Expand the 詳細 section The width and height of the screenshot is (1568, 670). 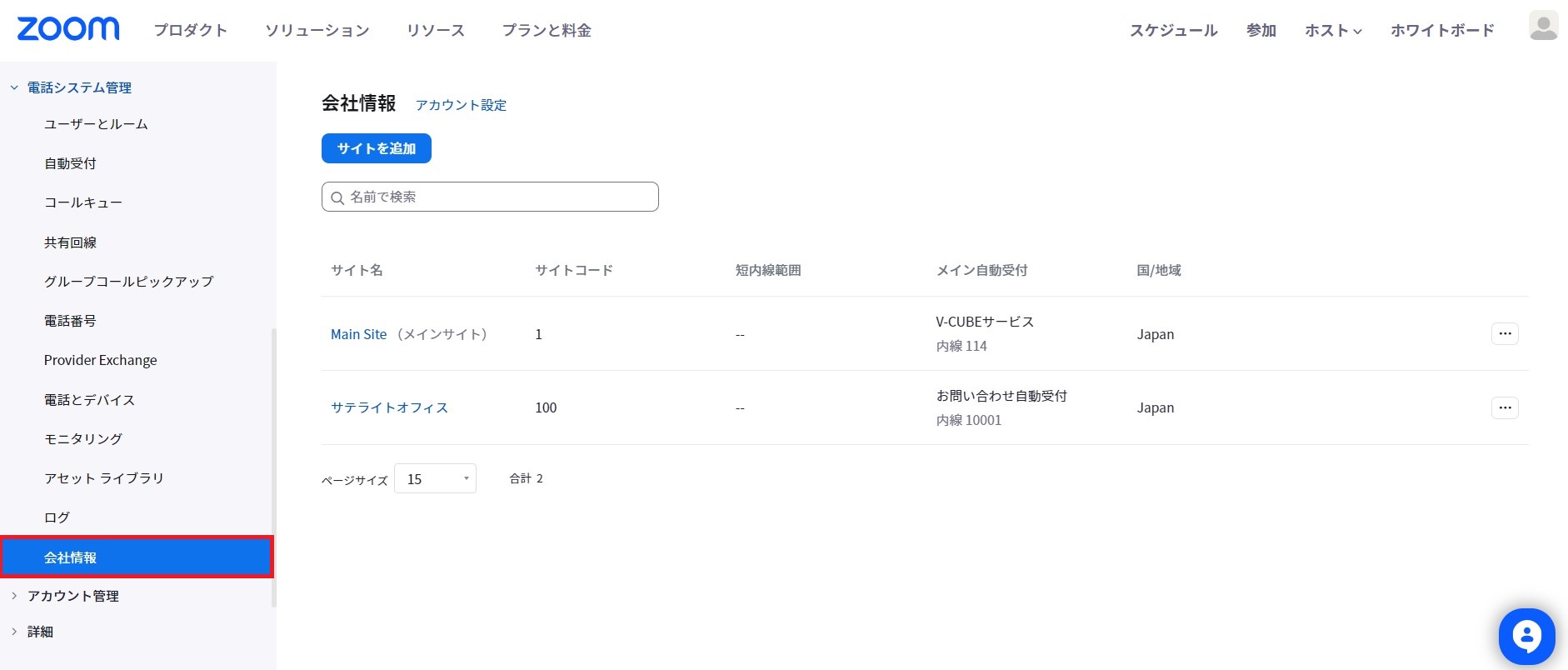14,632
